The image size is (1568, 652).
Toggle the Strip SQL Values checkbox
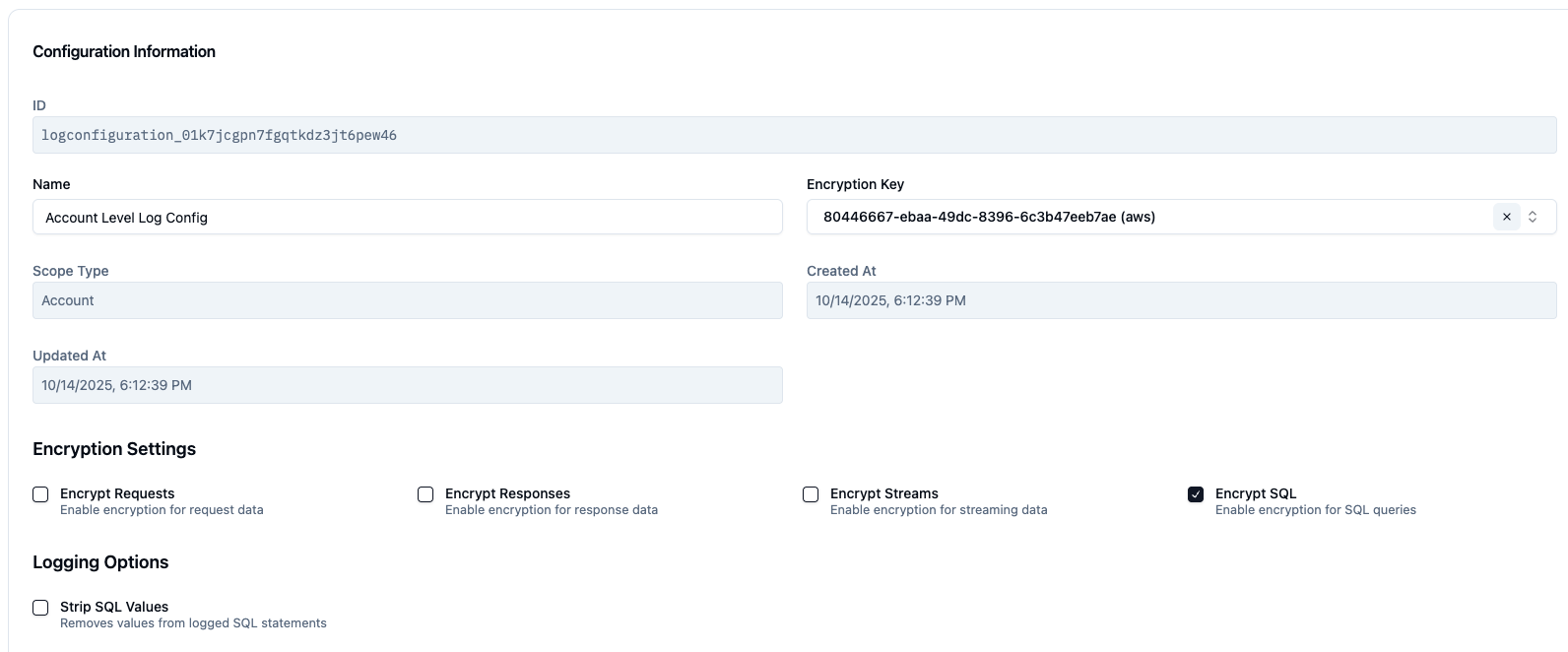pos(40,608)
